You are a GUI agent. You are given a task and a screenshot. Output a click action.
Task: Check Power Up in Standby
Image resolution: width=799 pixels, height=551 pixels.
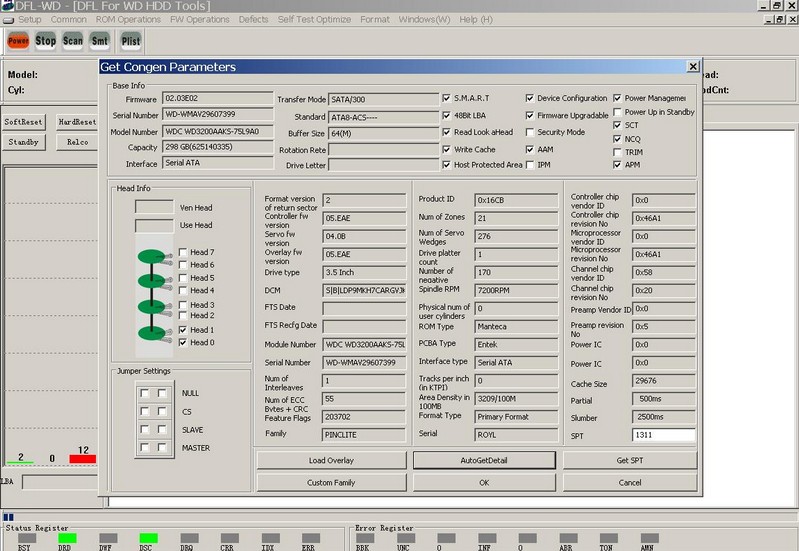pos(617,112)
